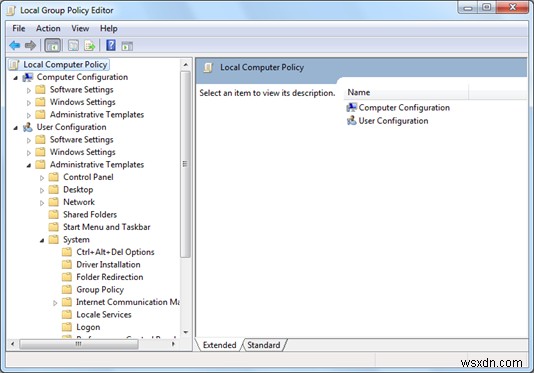
Task: Click Start Menu and Taskbar folder icon
Action: pyautogui.click(x=53, y=227)
